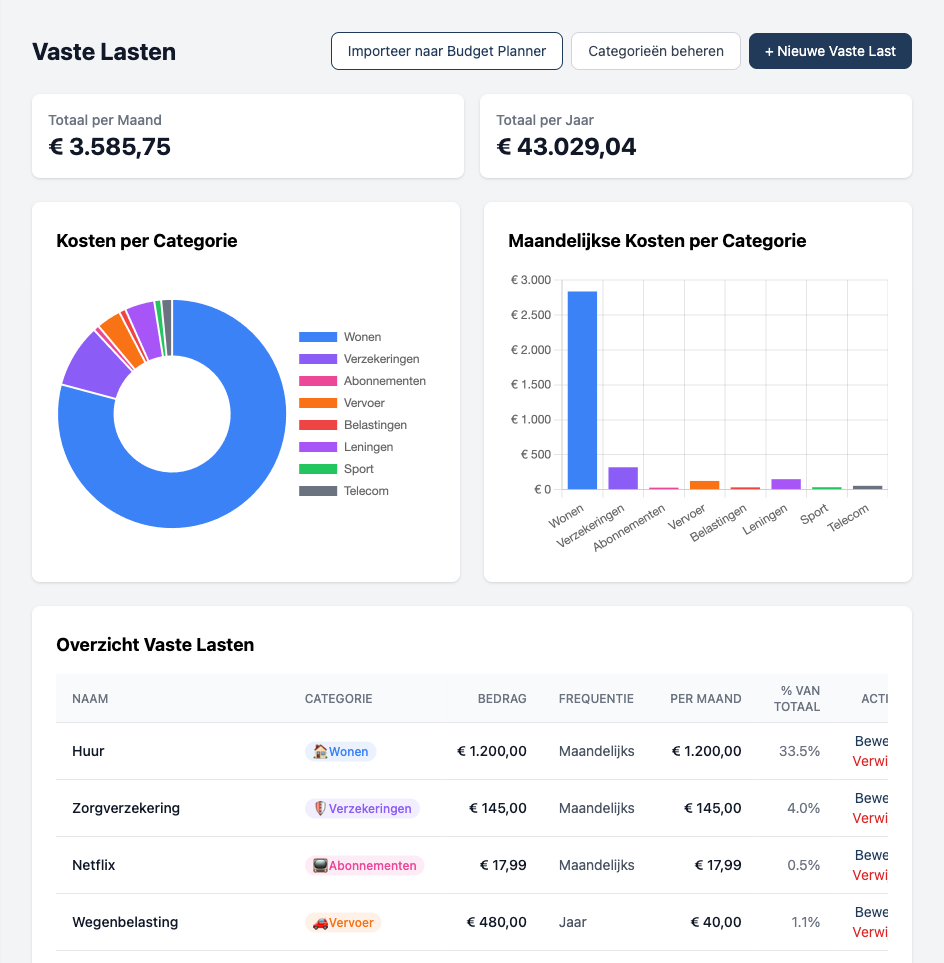This screenshot has width=944, height=963.
Task: Toggle the Abonnementen legend color swatch
Action: (x=318, y=381)
